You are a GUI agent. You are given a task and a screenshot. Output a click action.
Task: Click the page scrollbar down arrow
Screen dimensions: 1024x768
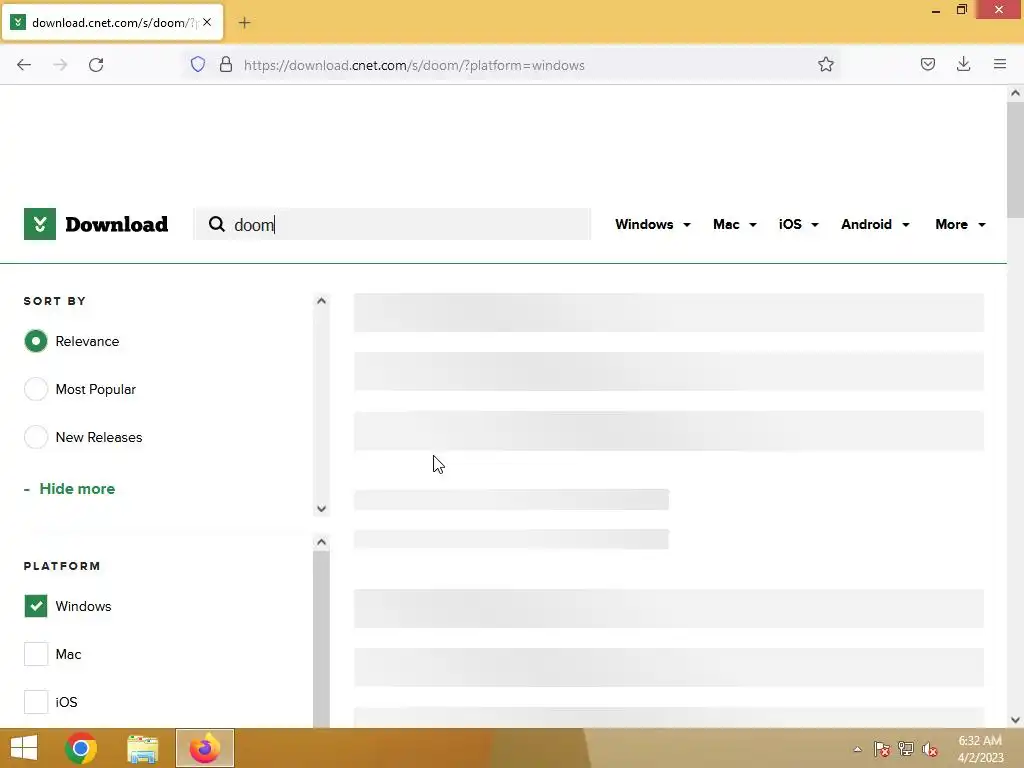[1015, 720]
